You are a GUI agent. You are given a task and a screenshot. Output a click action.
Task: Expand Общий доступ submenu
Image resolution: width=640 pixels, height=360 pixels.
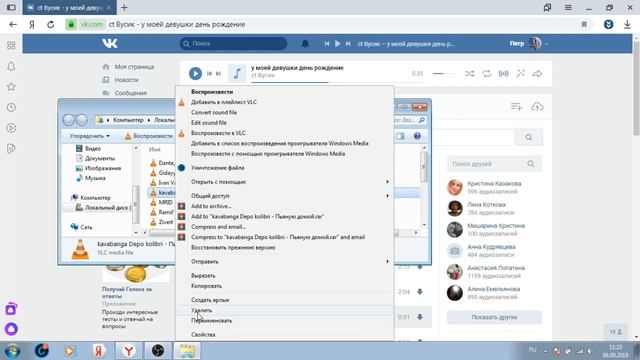pos(285,196)
